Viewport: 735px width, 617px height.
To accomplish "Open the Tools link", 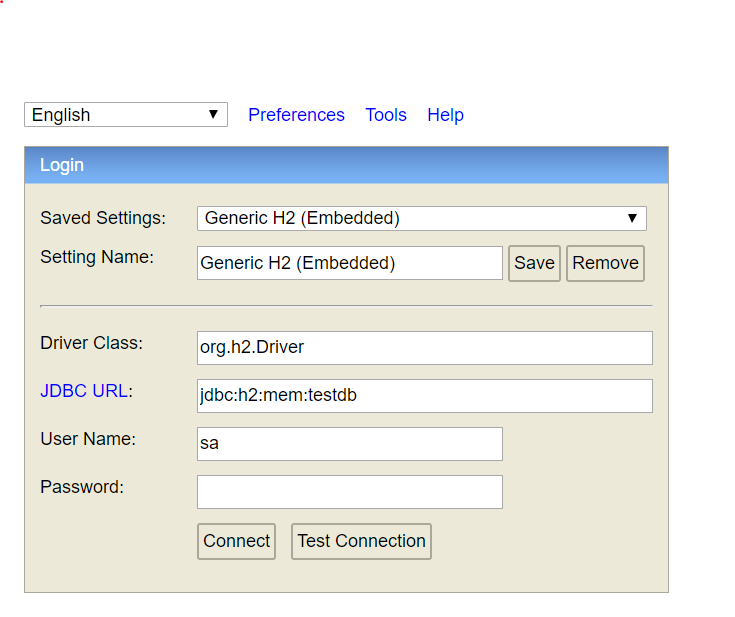I will coord(386,115).
